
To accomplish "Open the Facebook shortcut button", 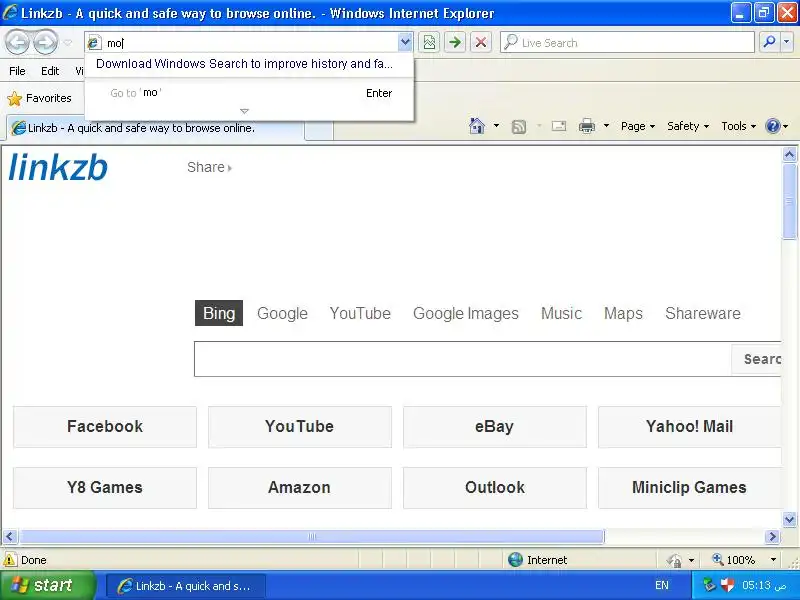I will tap(105, 427).
